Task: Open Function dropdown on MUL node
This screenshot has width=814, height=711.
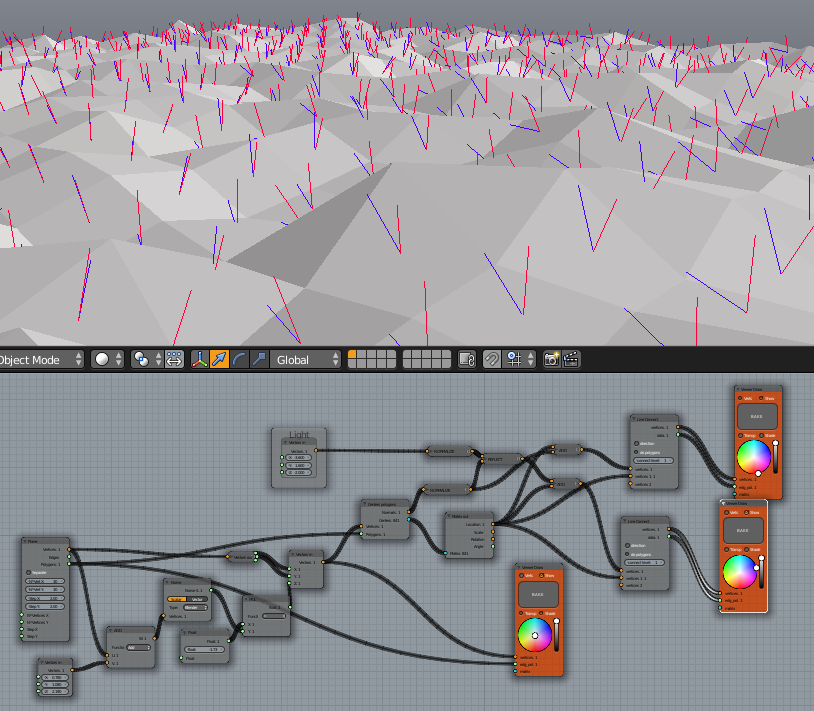Action: pyautogui.click(x=274, y=616)
